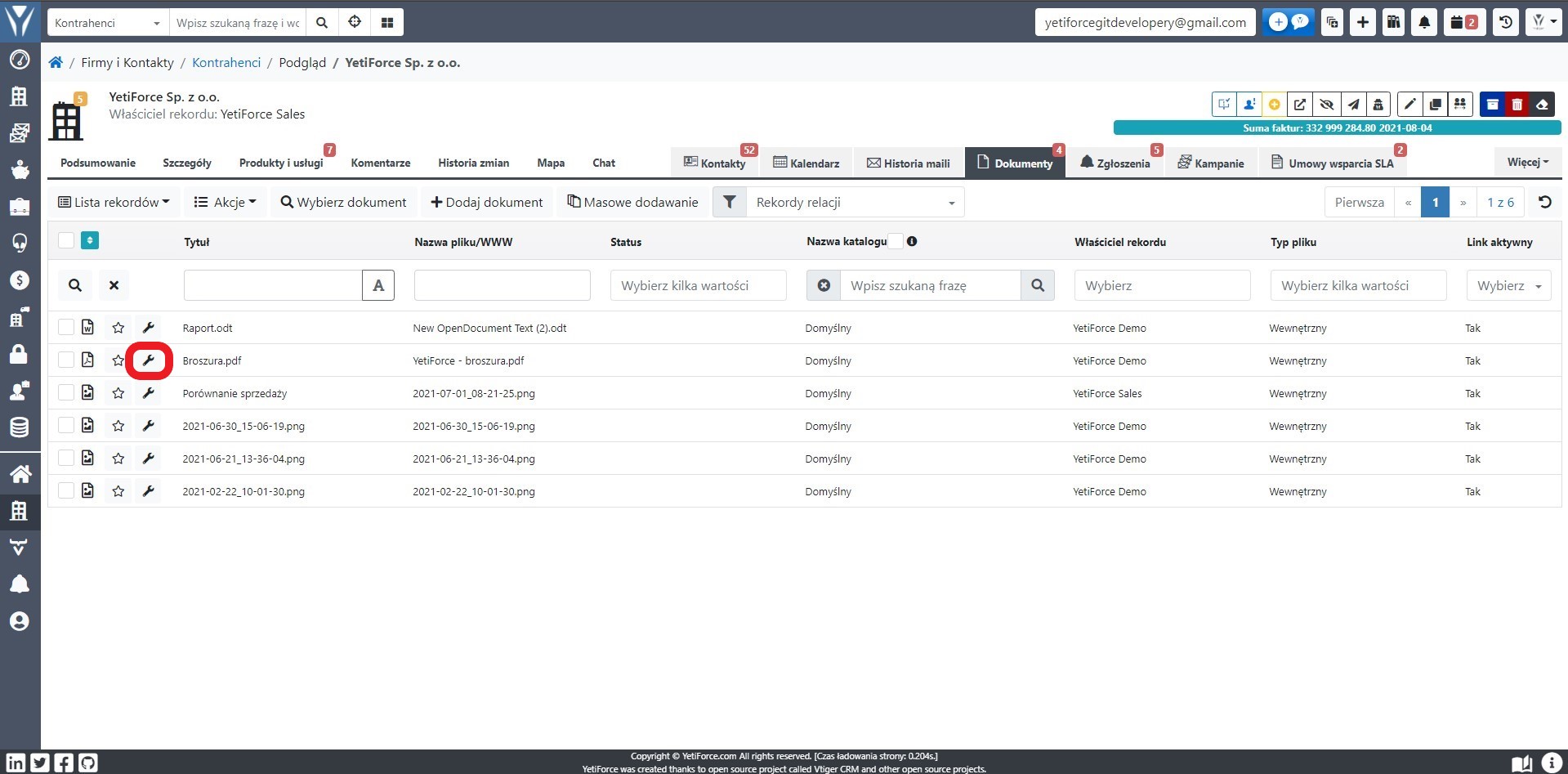This screenshot has width=1568, height=774.
Task: Click the Nazwa pliku/WWW filter input
Action: [x=503, y=285]
